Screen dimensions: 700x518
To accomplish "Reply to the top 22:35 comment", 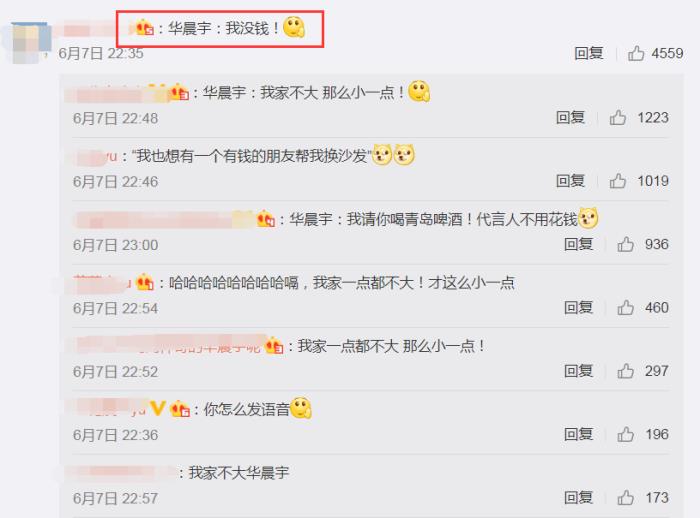I will coord(589,54).
